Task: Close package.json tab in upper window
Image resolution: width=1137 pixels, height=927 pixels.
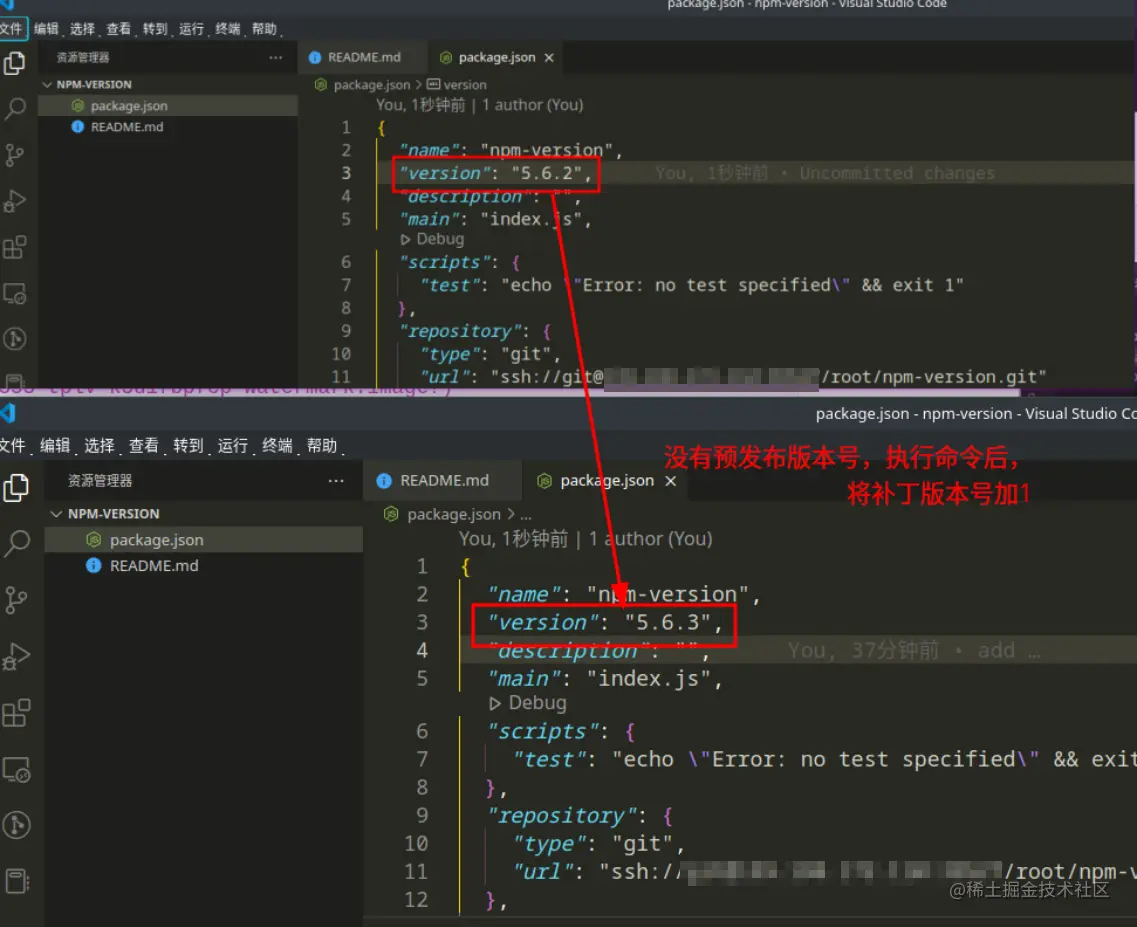Action: tap(549, 57)
